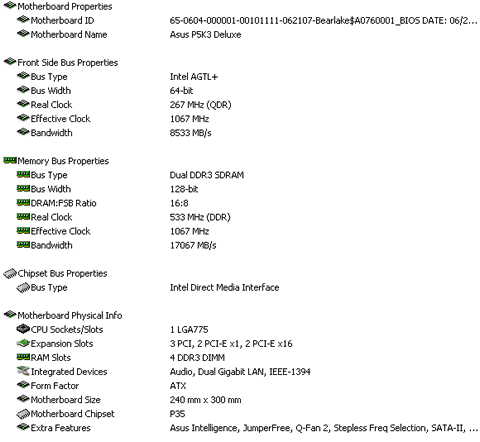This screenshot has height=442, width=480.
Task: Click the CPU Sockets/Slots socket icon
Action: click(x=23, y=329)
